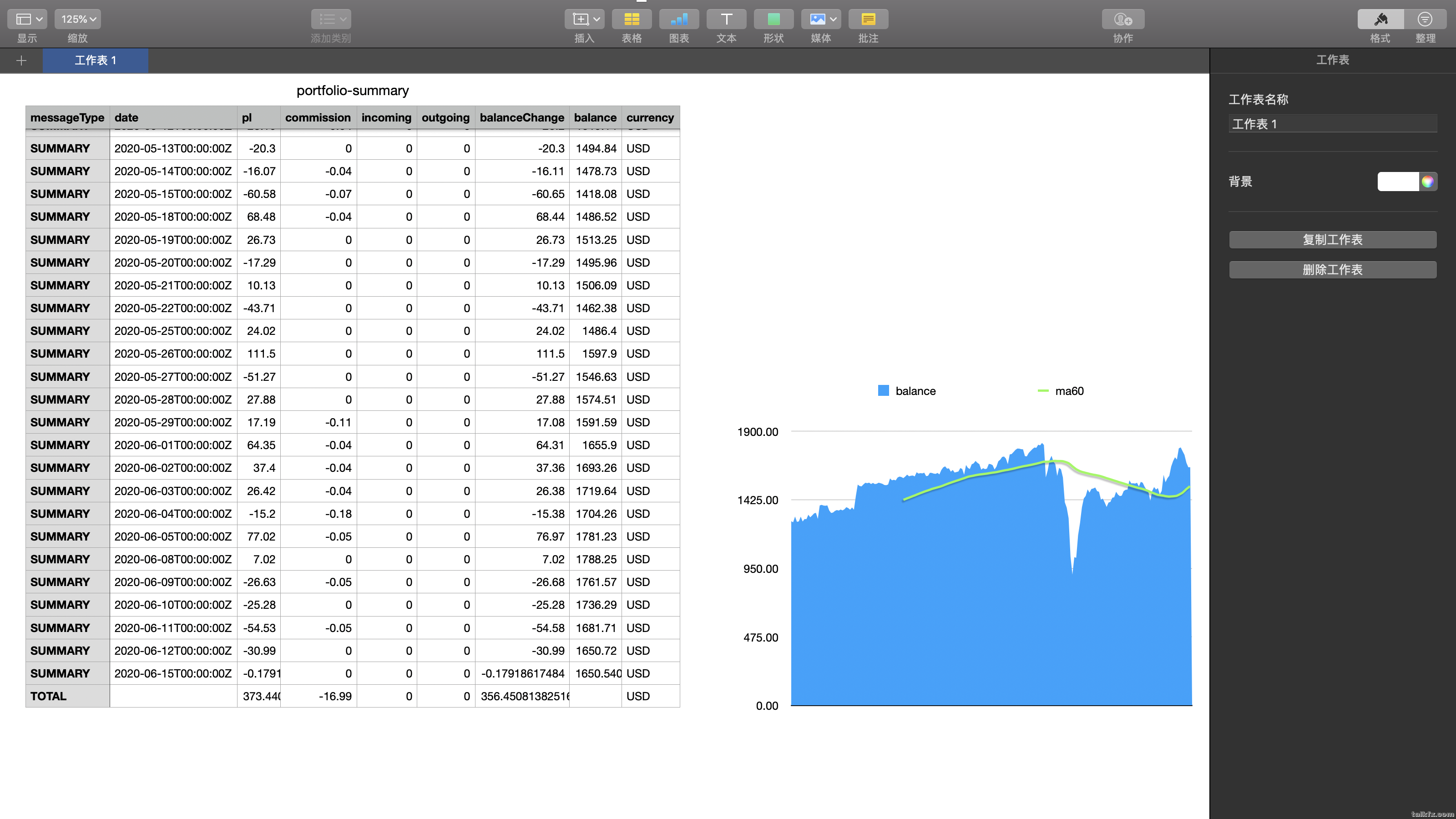Open the 背景 color wheel picker
The height and width of the screenshot is (819, 1456).
[x=1428, y=182]
